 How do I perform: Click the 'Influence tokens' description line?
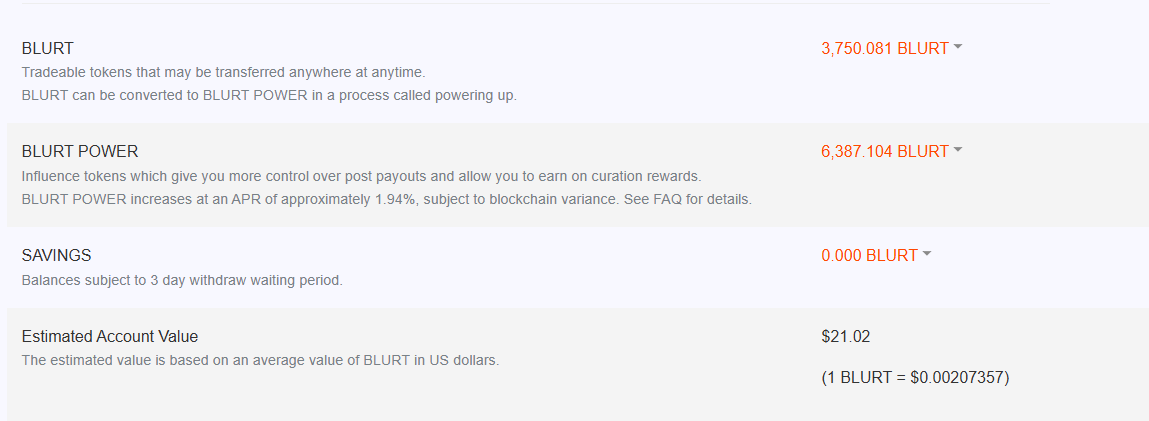[x=361, y=177]
